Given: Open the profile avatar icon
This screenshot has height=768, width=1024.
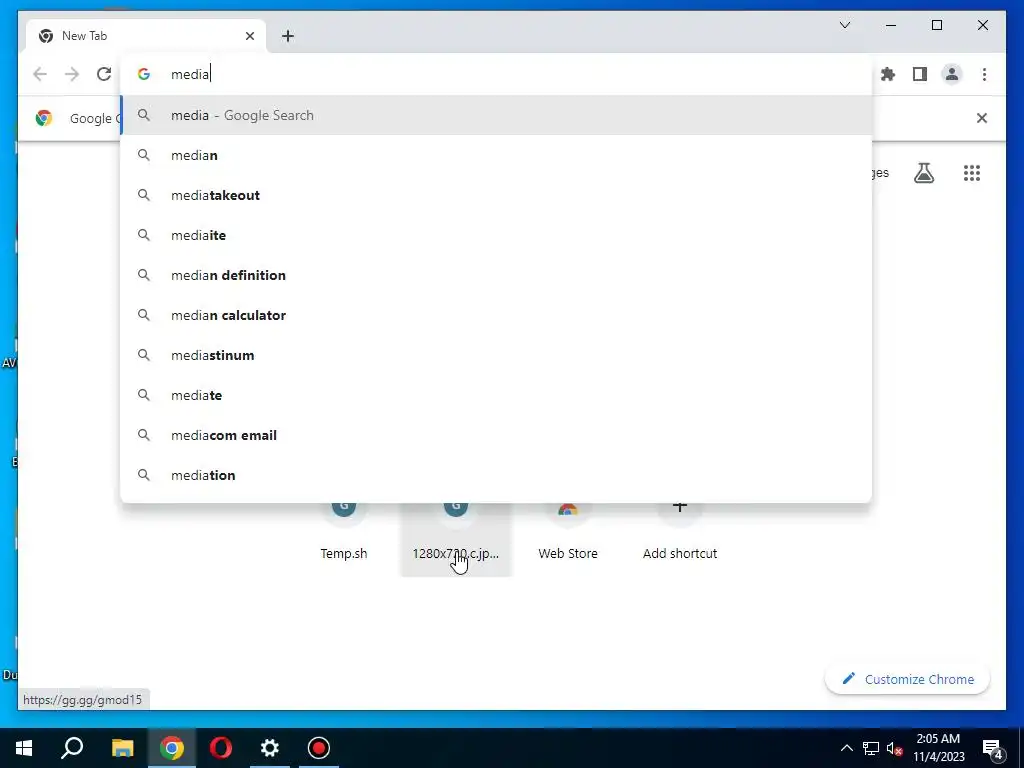Looking at the screenshot, I should 952,74.
